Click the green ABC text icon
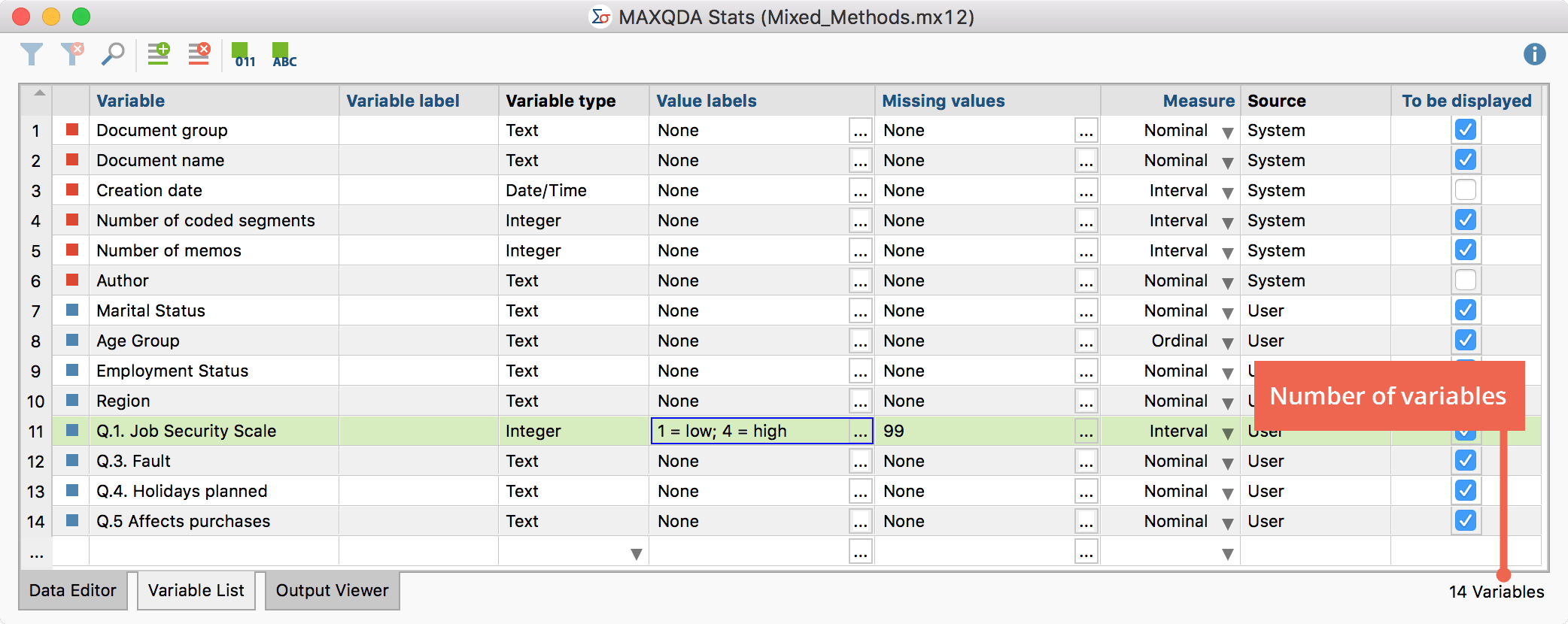This screenshot has height=624, width=1568. pos(284,55)
